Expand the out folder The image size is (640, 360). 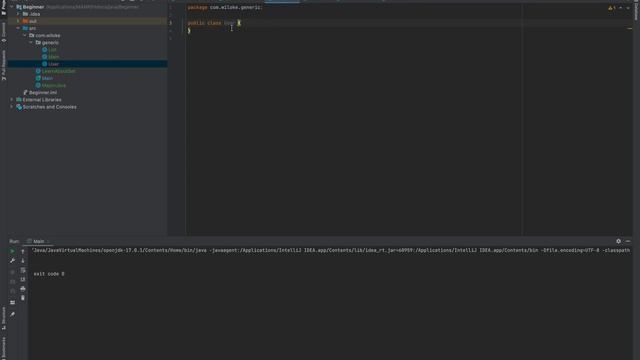click(18, 21)
